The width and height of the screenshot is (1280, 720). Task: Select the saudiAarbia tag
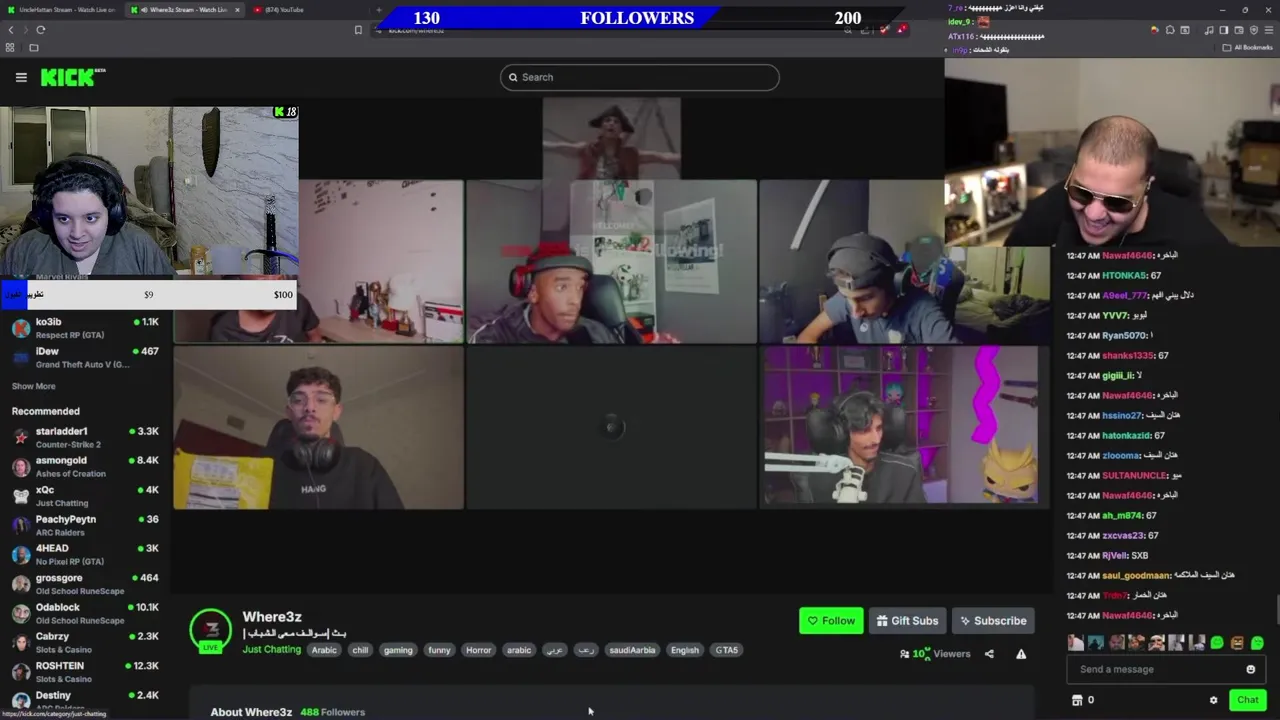(632, 650)
